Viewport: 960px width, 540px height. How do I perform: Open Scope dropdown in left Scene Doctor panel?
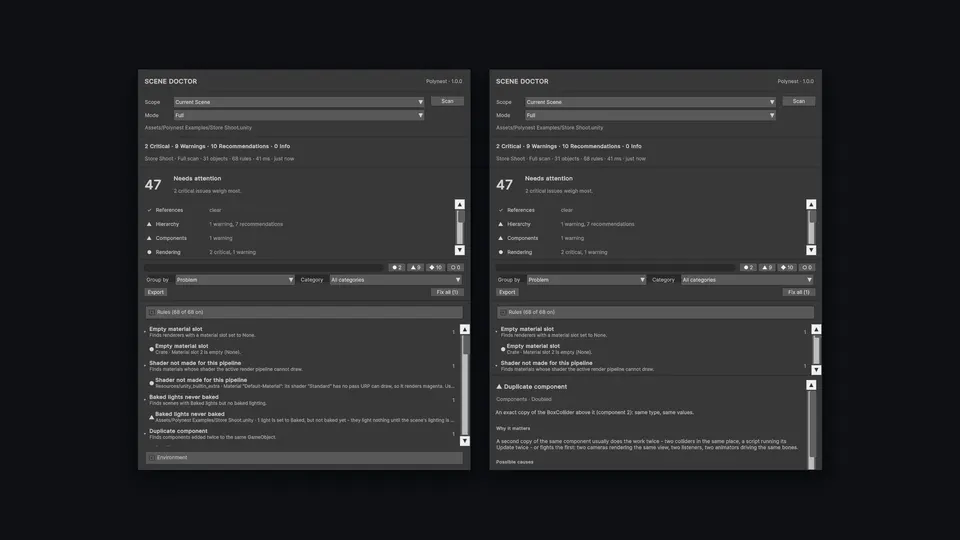pos(299,102)
